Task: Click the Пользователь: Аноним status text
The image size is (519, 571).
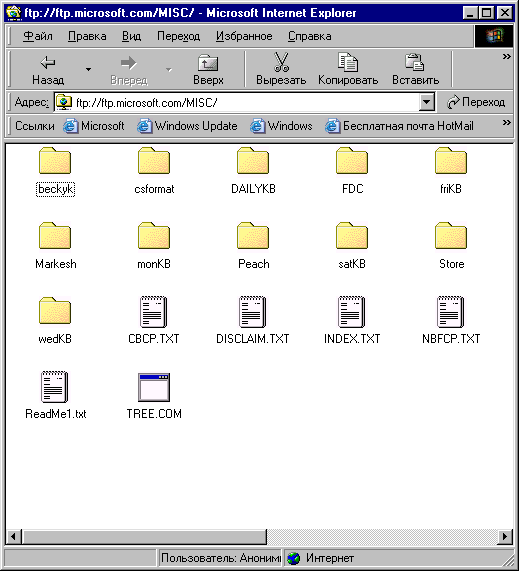Action: pos(221,558)
